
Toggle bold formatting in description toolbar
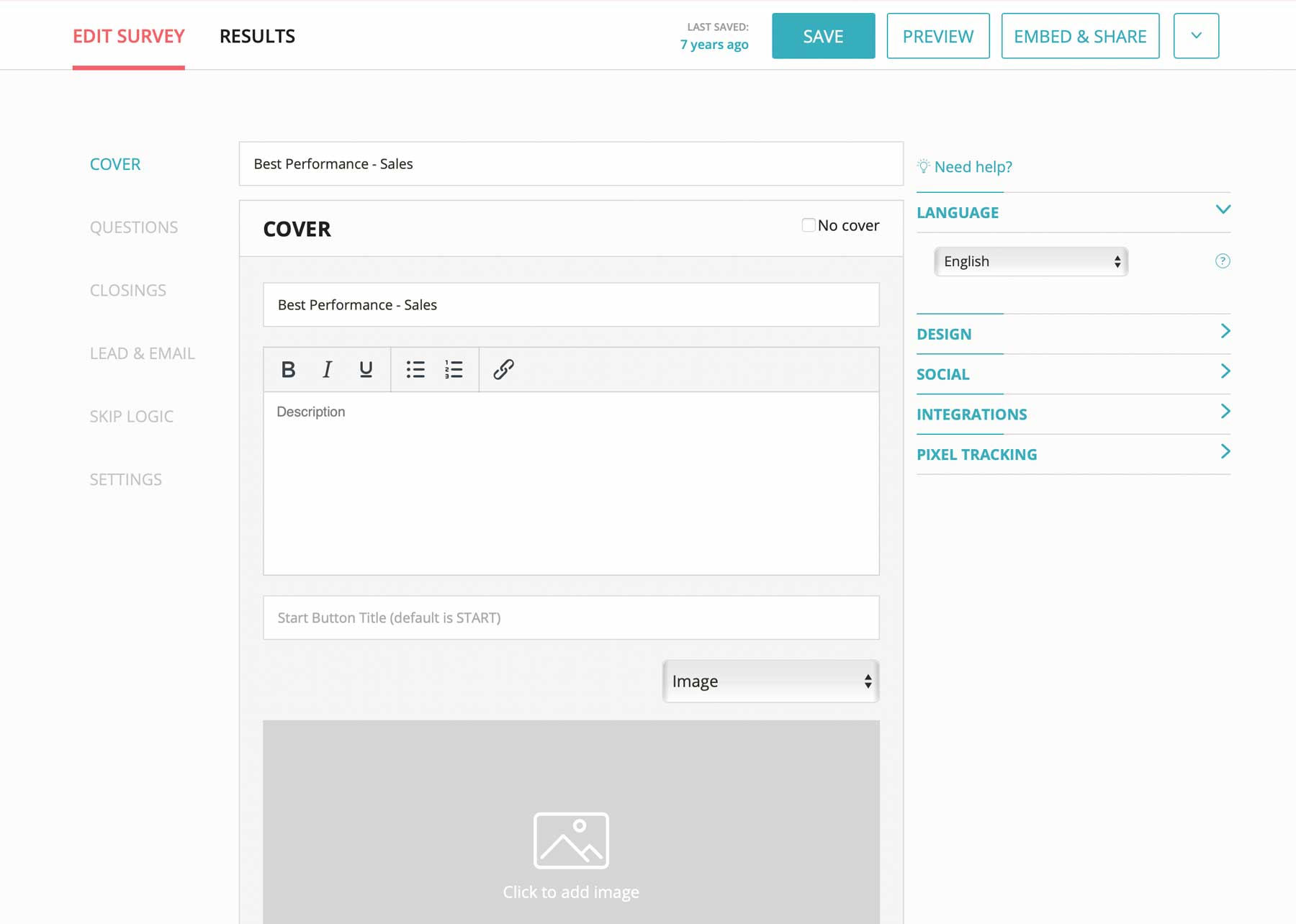[x=288, y=369]
